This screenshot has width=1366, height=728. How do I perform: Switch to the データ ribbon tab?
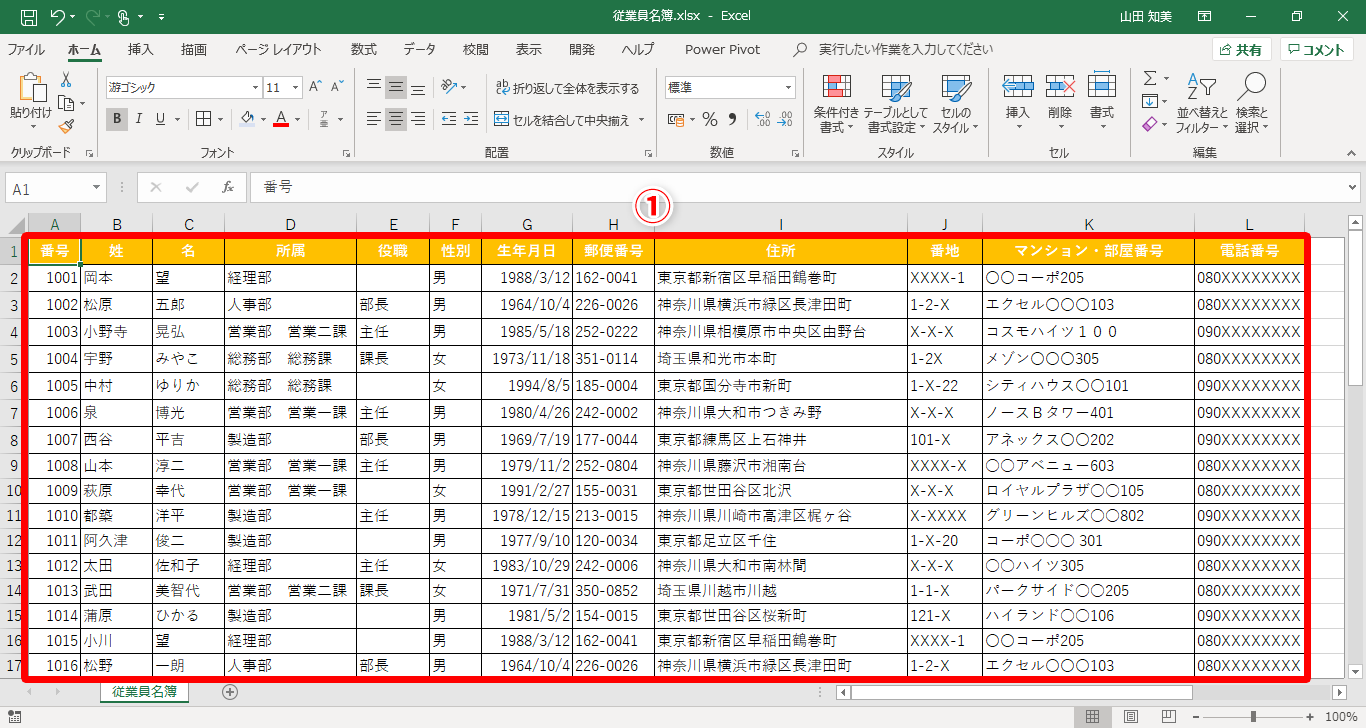(x=420, y=49)
